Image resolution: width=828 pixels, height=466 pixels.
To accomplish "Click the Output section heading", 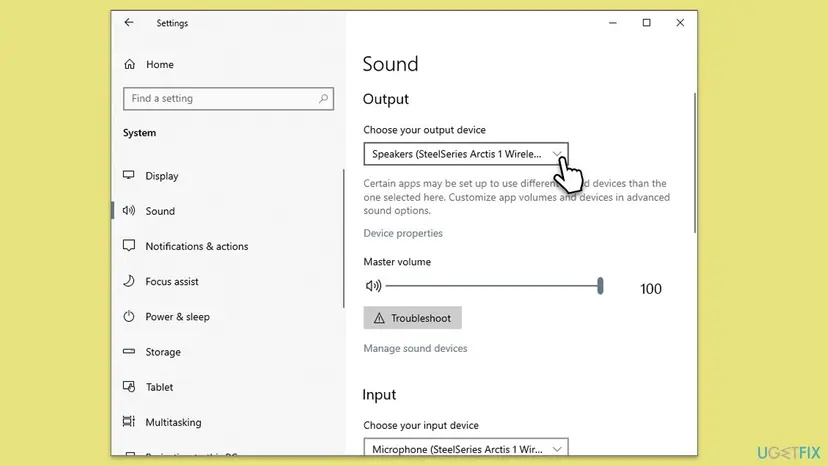I will pos(385,99).
